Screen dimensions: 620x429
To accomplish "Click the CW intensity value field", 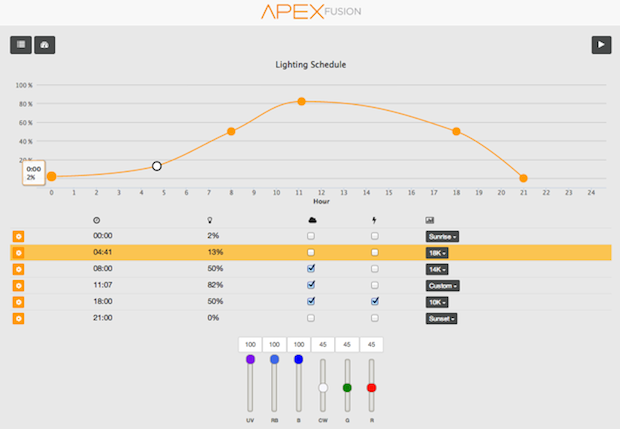I will [323, 344].
